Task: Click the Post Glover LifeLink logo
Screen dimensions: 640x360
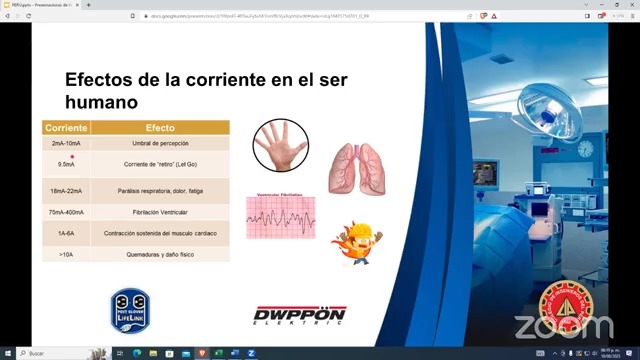Action: pos(130,311)
